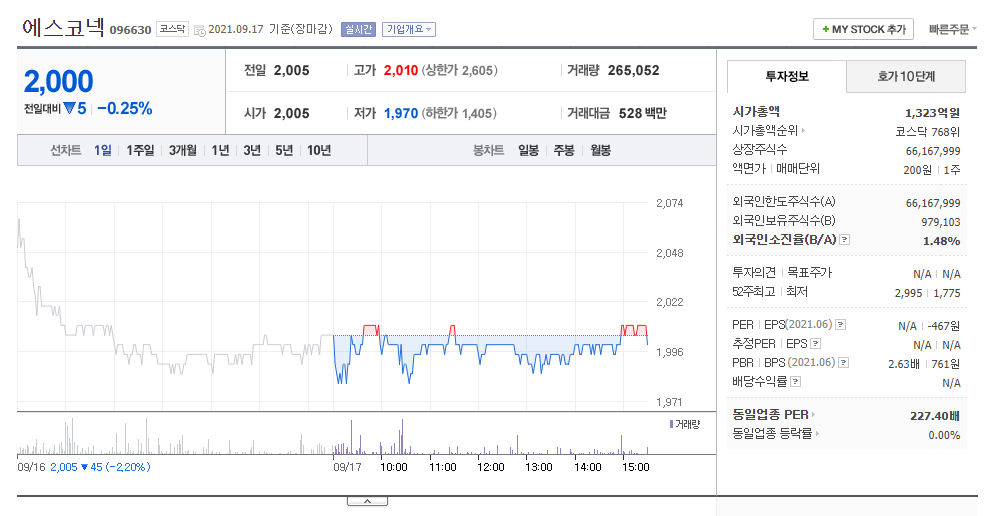This screenshot has width=992, height=516.
Task: Click the previous-day summary 2,005 ▼45 (-2.20%)
Action: click(x=100, y=467)
